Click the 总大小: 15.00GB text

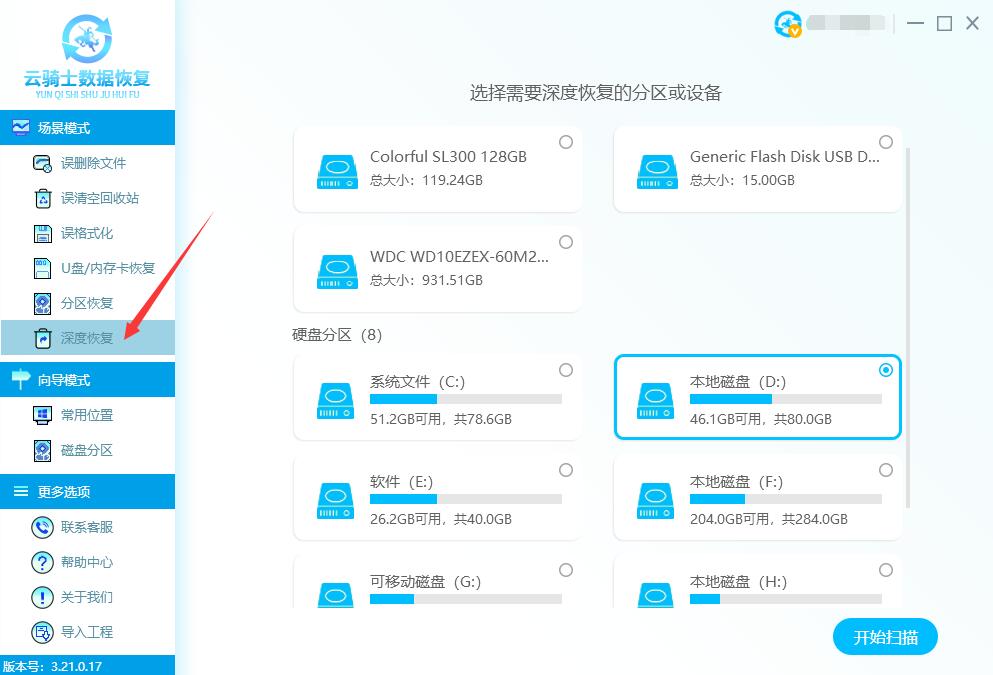742,180
